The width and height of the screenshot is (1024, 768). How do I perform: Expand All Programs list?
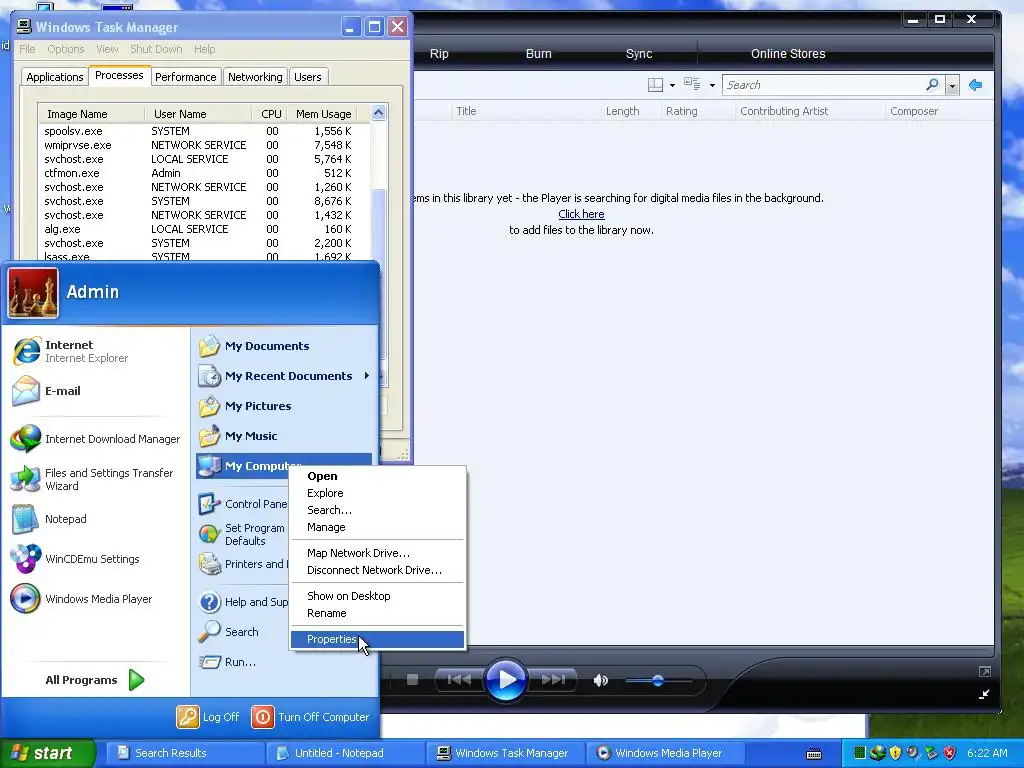coord(95,680)
